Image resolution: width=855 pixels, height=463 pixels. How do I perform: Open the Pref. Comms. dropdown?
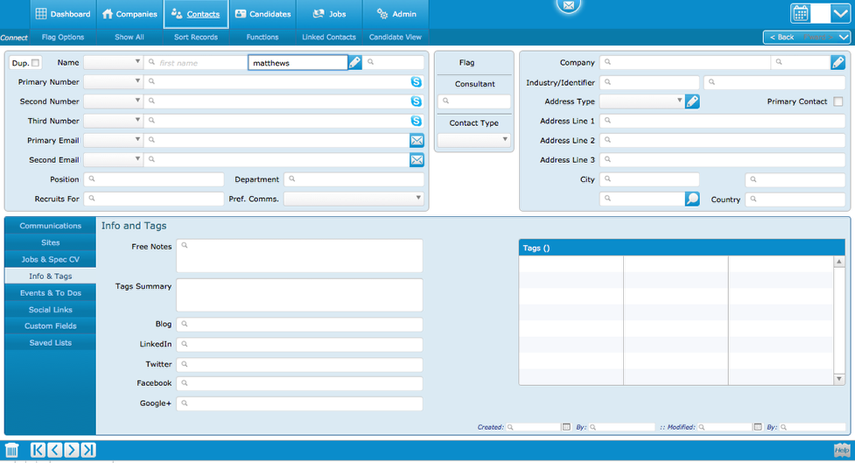point(353,199)
